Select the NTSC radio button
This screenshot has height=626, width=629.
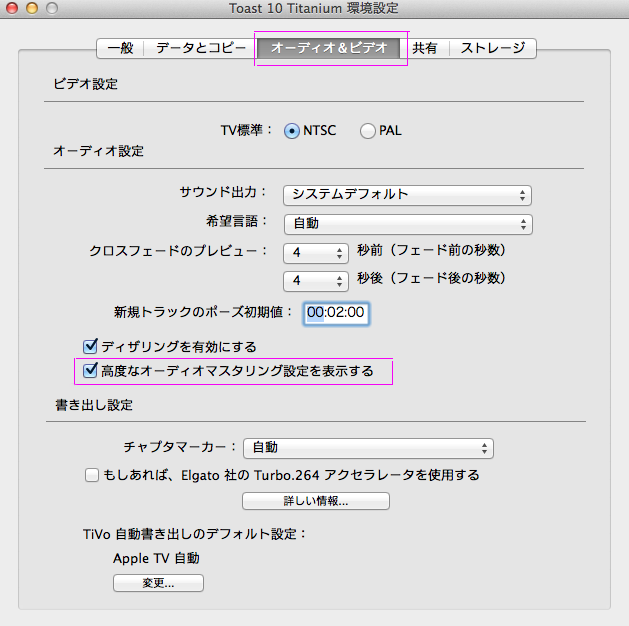point(292,131)
